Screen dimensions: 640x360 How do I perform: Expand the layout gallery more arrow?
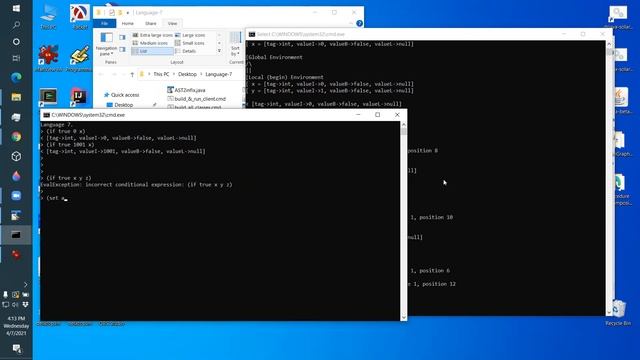pyautogui.click(x=220, y=51)
